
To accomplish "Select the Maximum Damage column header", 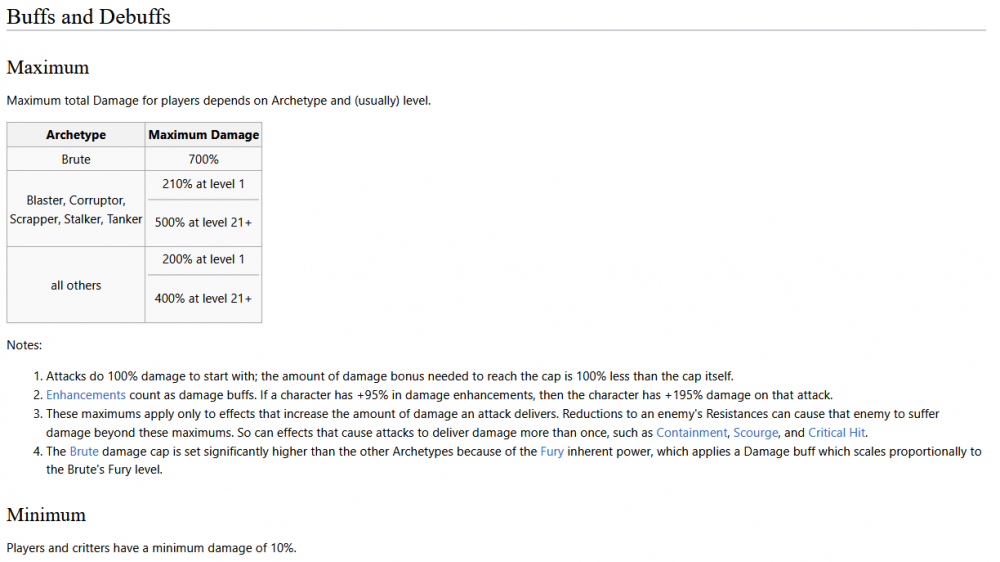I will [x=203, y=135].
